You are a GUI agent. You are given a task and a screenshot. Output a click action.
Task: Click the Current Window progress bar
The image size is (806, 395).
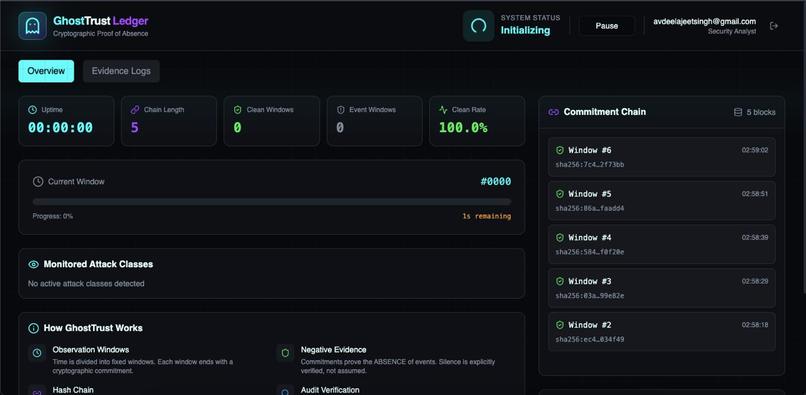(272, 202)
